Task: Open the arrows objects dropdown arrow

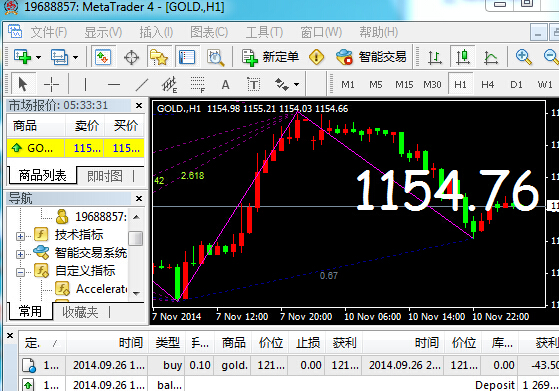Action: (297, 85)
